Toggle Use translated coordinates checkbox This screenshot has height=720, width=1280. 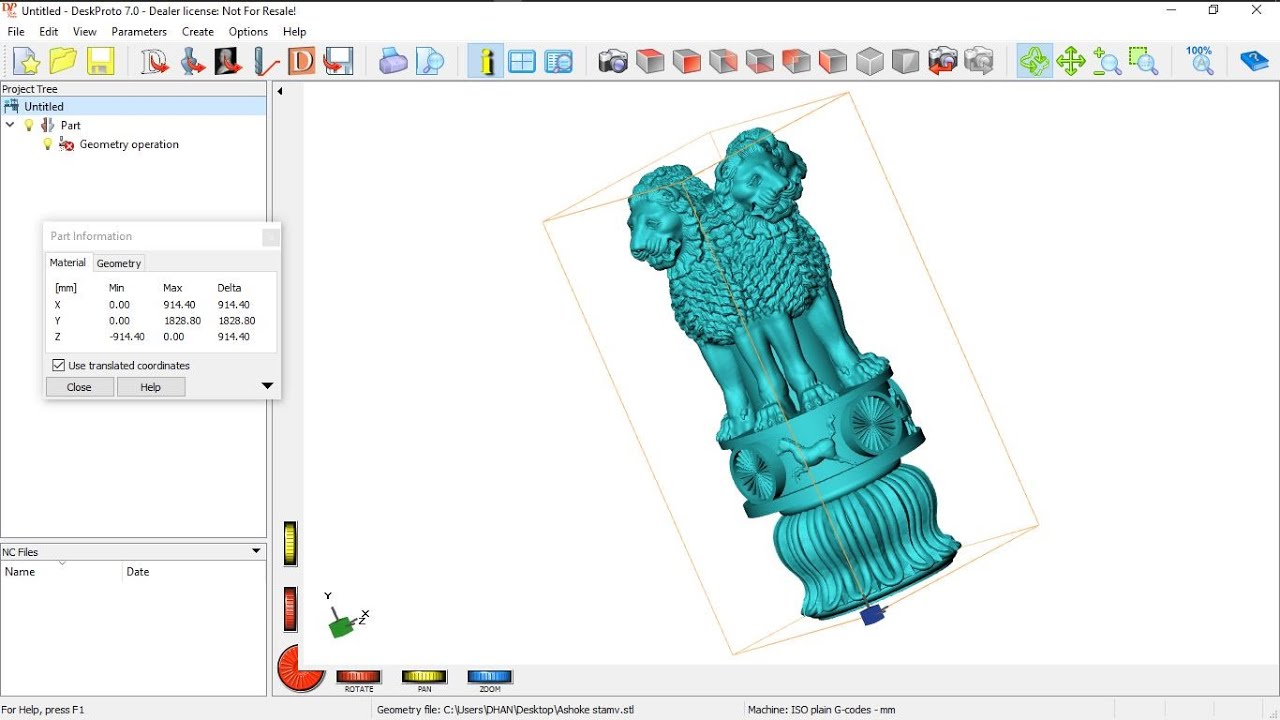pos(58,366)
